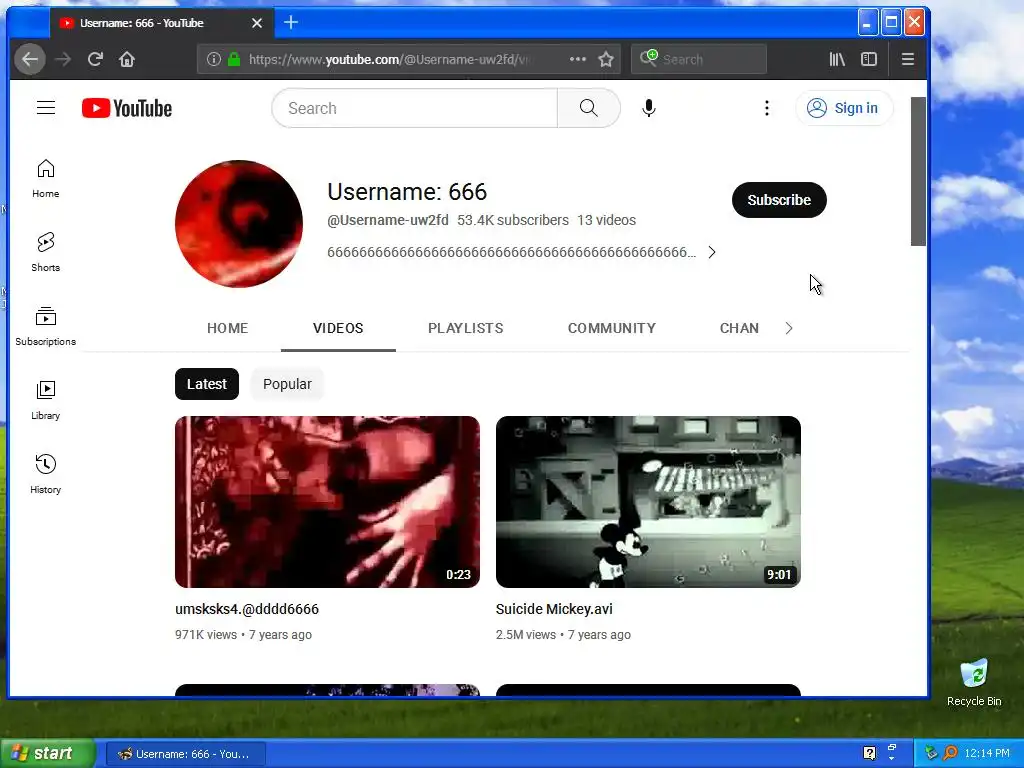The image size is (1024, 768).
Task: Open Subscriptions in the sidebar
Action: point(46,326)
